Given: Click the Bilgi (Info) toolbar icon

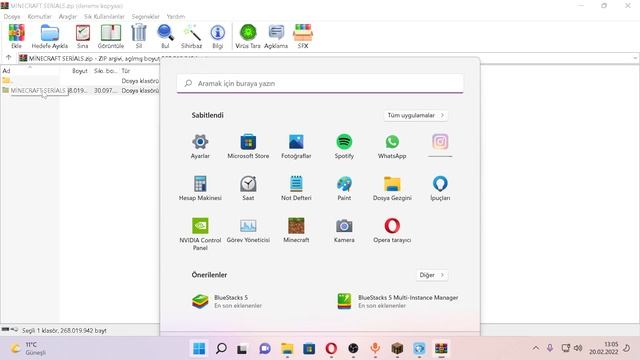Looking at the screenshot, I should click(x=218, y=37).
